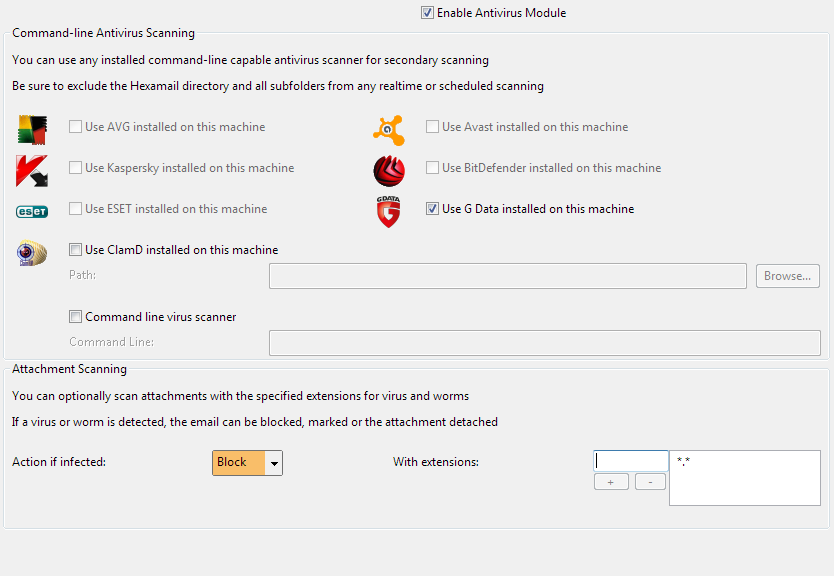Click the minus button to remove extension

pyautogui.click(x=650, y=482)
